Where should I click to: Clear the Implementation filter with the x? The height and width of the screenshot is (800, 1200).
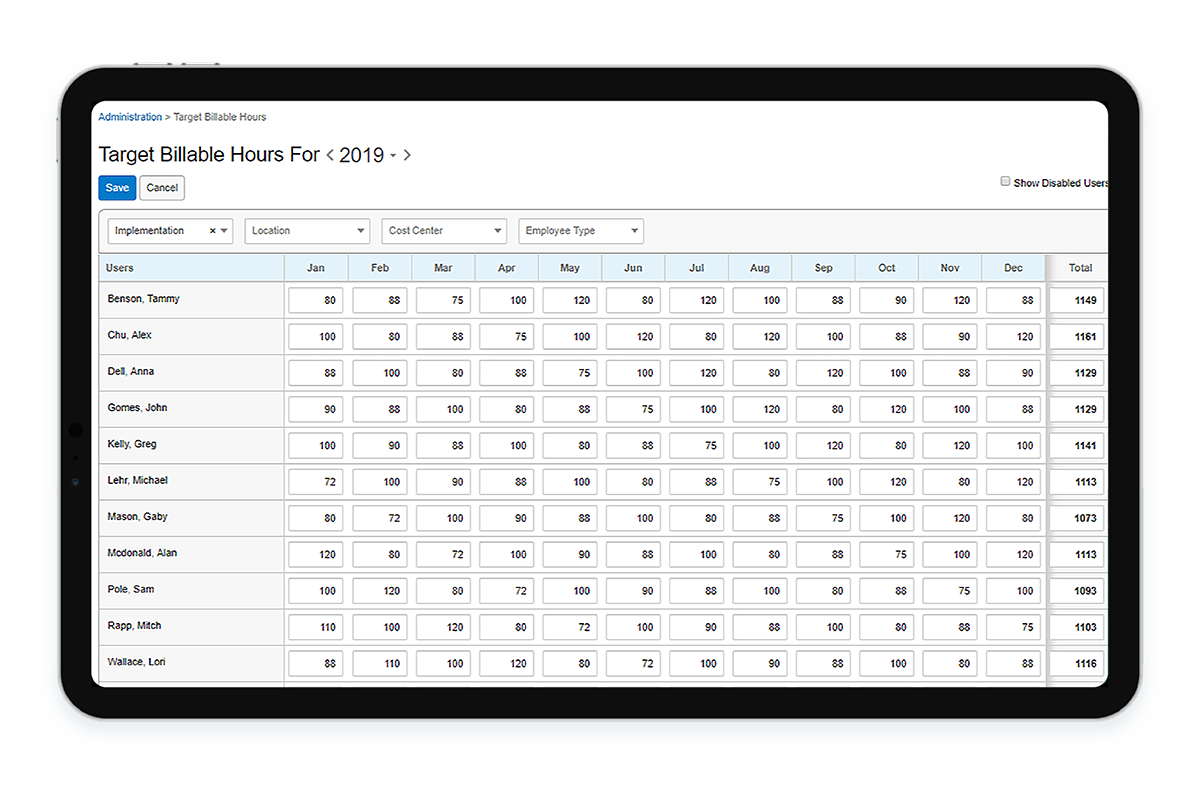tap(212, 231)
